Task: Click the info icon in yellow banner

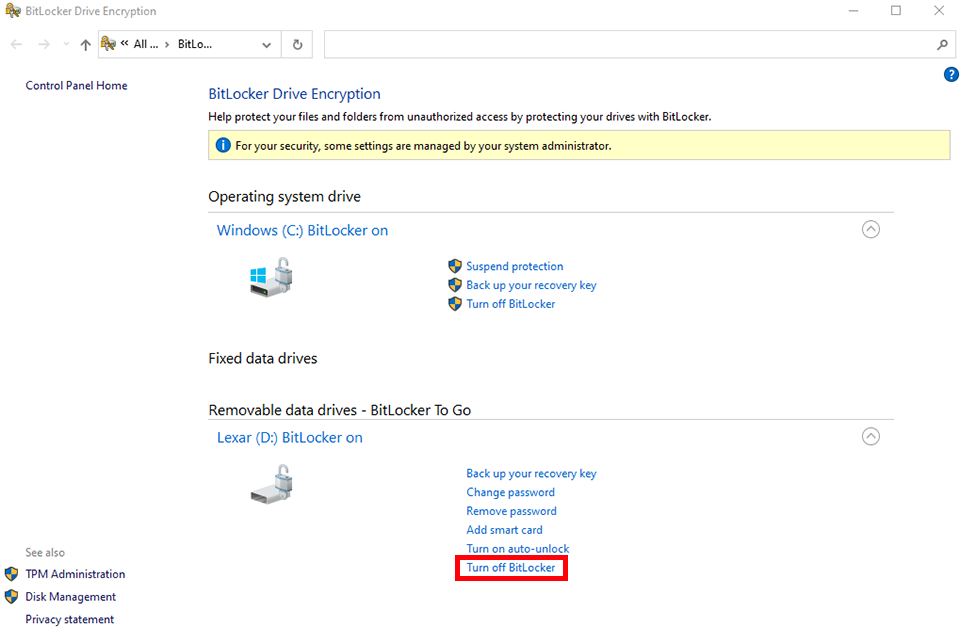Action: click(222, 144)
